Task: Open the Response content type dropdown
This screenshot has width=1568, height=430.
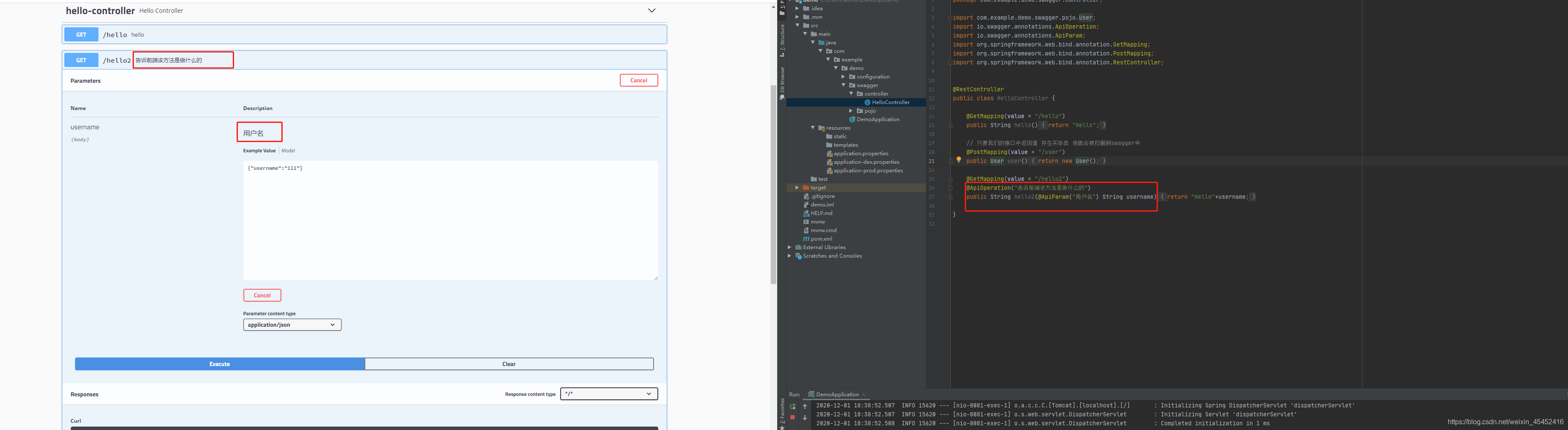Action: 609,394
